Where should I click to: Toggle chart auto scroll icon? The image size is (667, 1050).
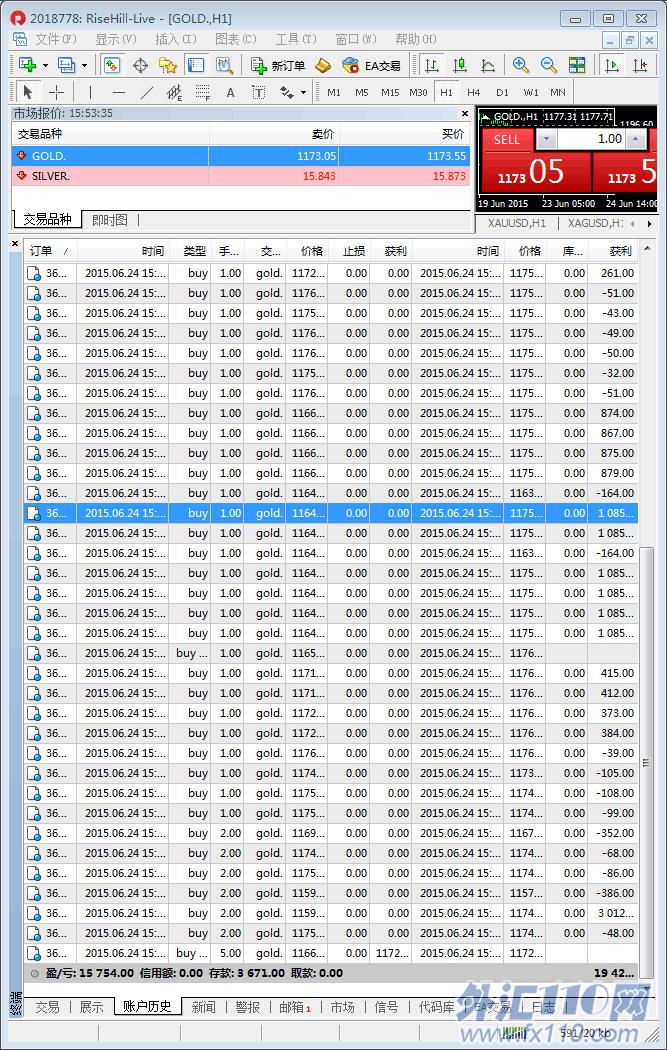click(611, 65)
